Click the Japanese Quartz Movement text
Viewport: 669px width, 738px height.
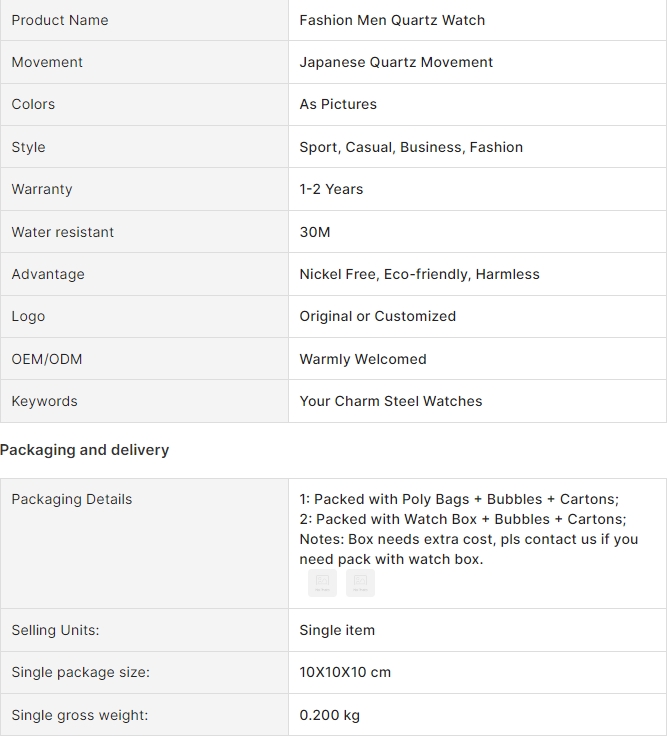[x=396, y=62]
